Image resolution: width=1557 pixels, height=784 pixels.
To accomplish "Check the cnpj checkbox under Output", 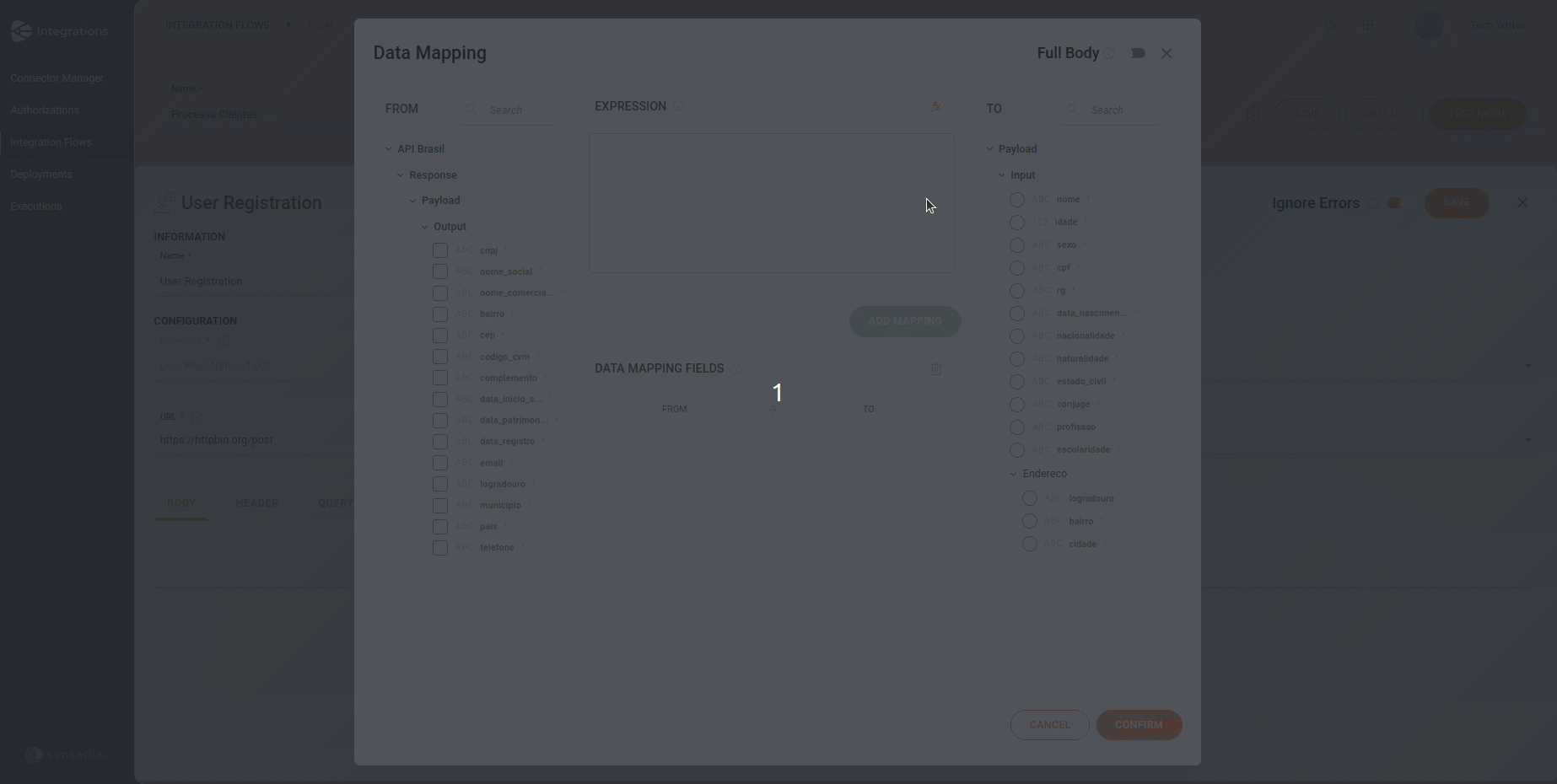I will point(439,250).
